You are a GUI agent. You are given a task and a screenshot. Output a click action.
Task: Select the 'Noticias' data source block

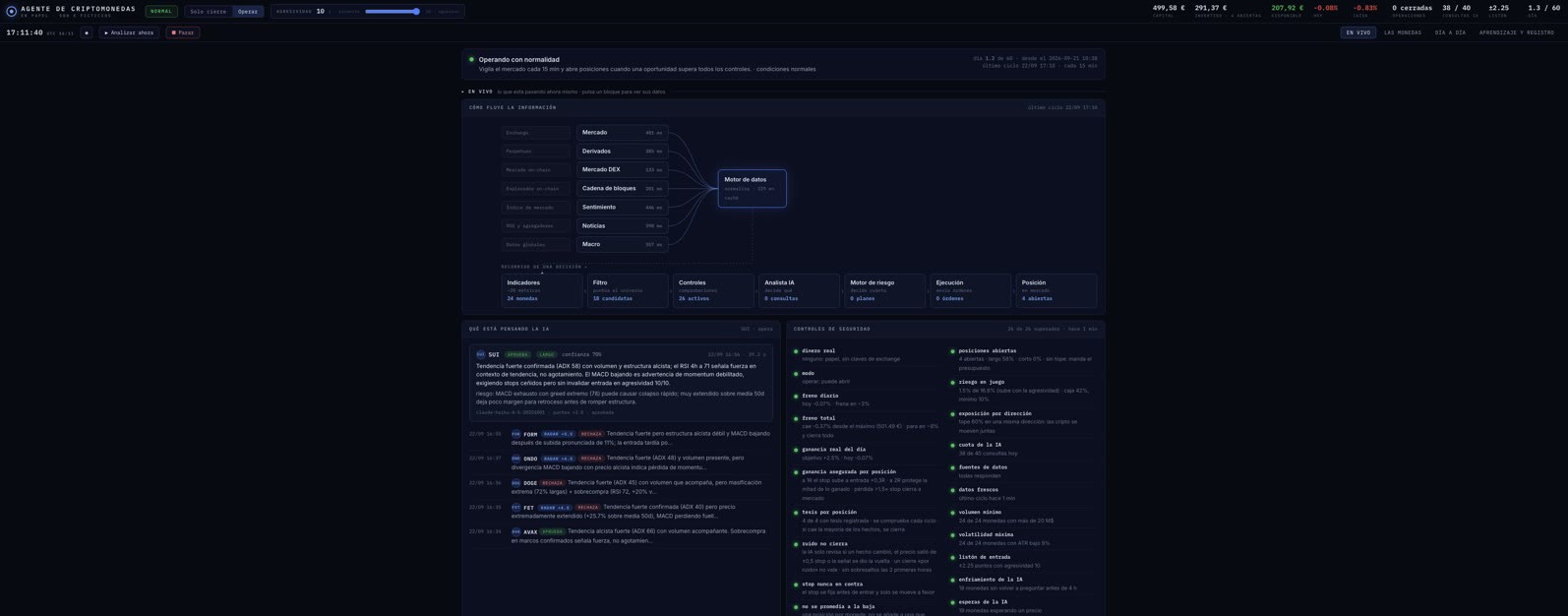pos(623,226)
